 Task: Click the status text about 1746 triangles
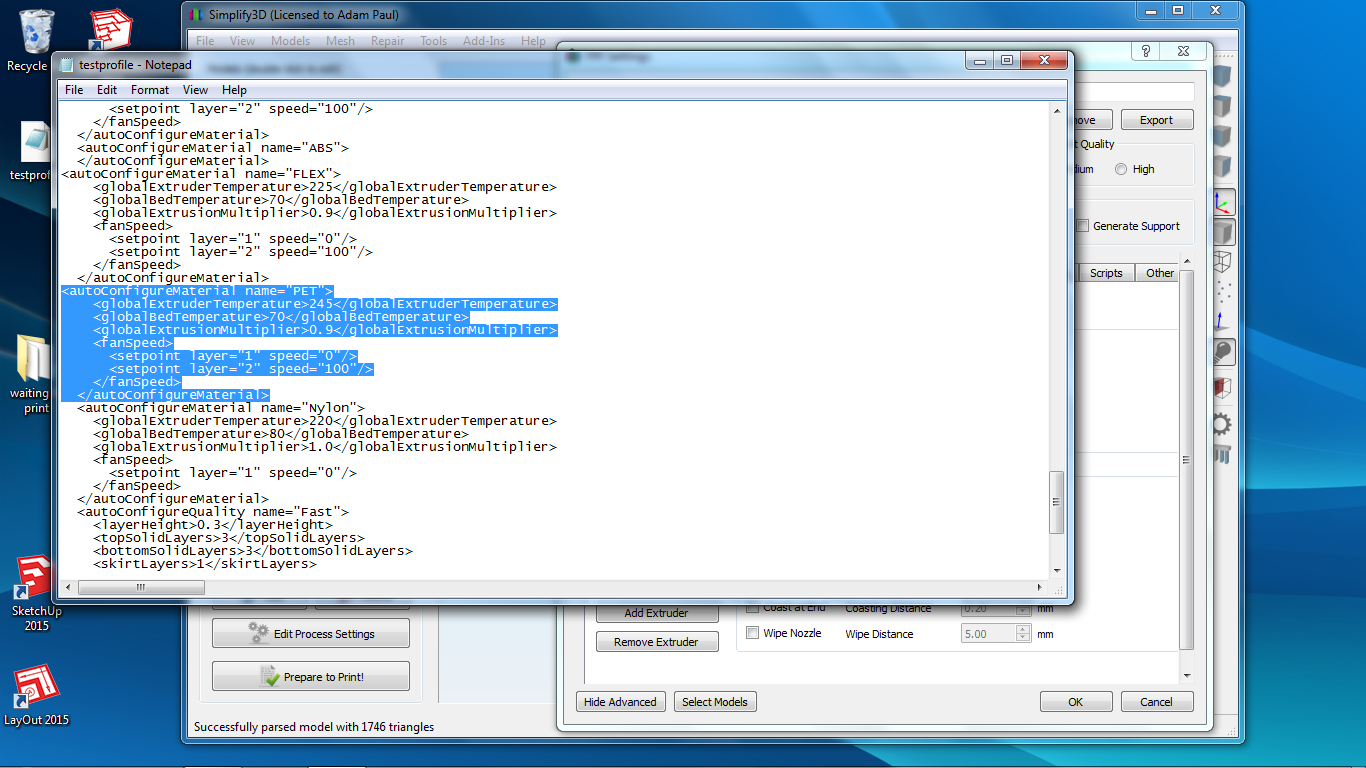(x=314, y=727)
